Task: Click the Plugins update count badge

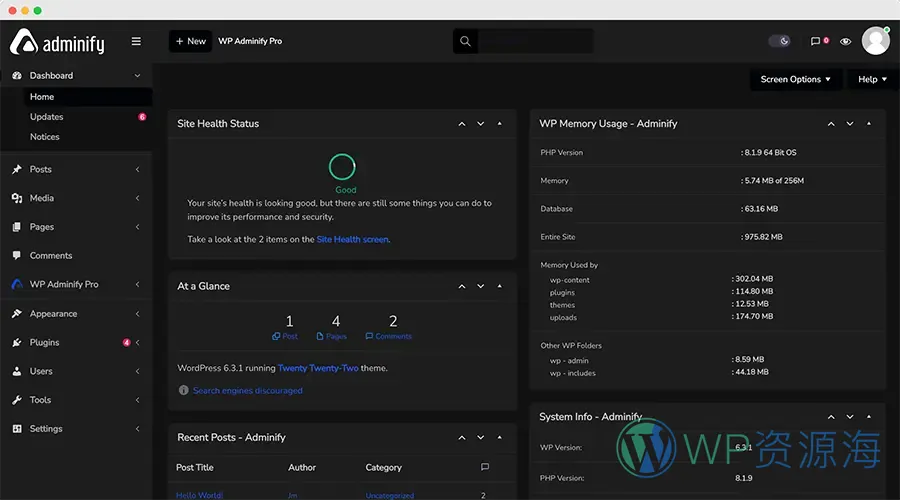Action: [x=126, y=342]
